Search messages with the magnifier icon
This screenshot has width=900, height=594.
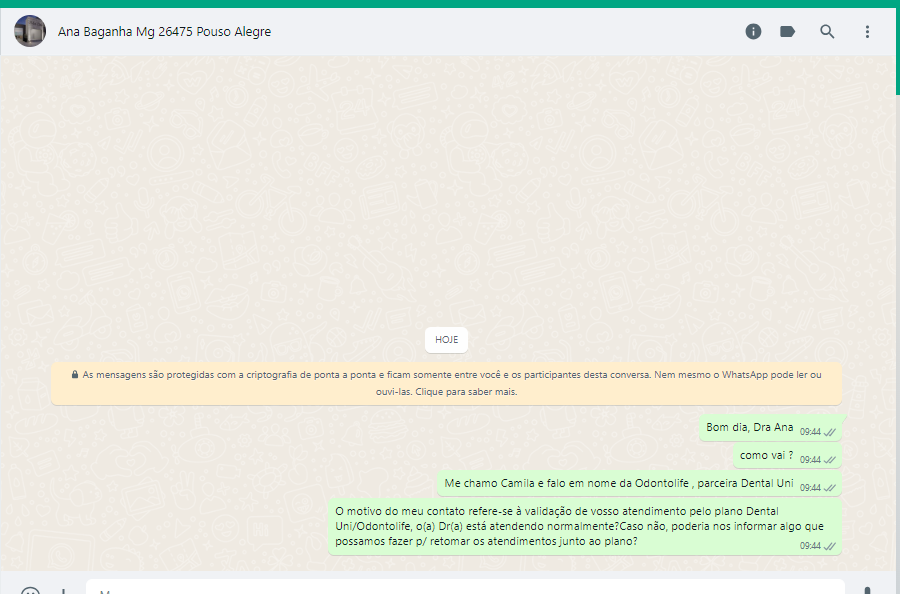point(827,32)
